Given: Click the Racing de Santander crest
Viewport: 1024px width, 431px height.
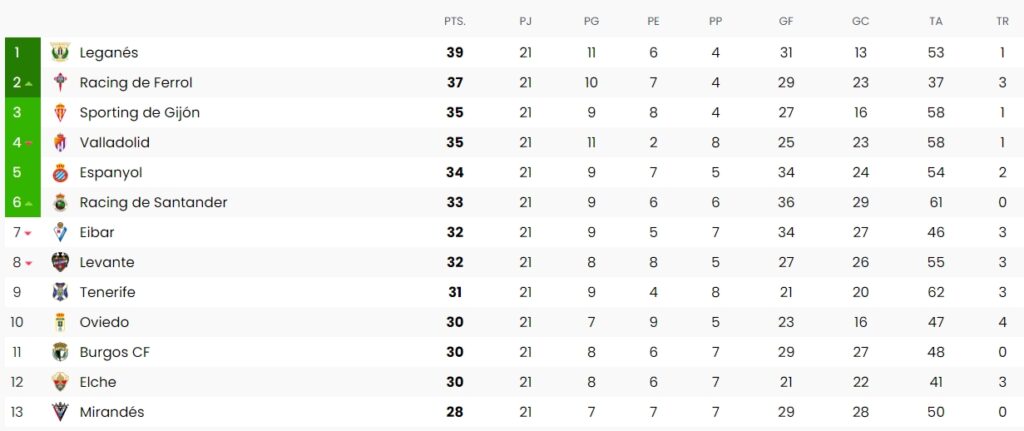Looking at the screenshot, I should point(60,203).
